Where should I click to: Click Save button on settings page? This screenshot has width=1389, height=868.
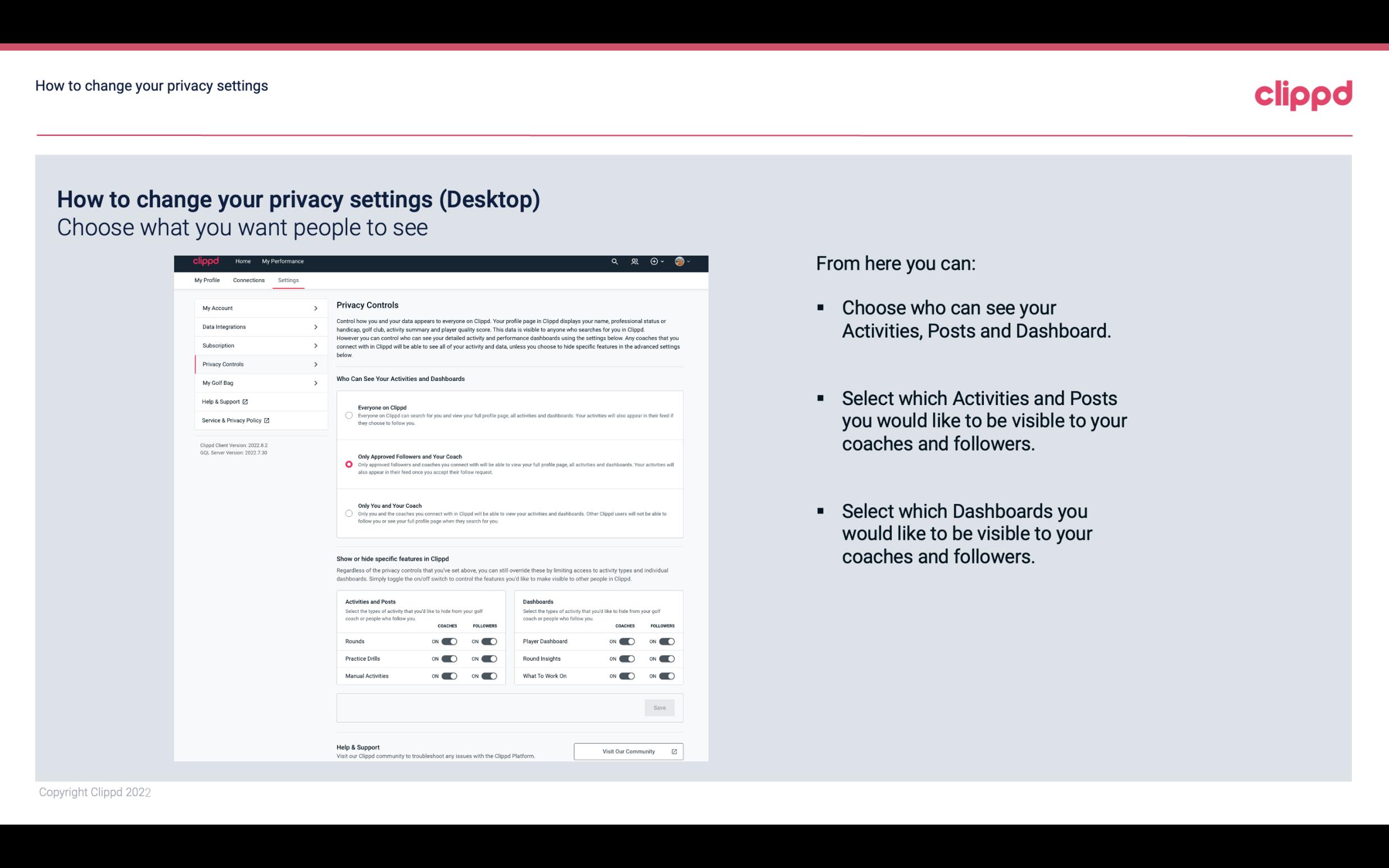(659, 707)
